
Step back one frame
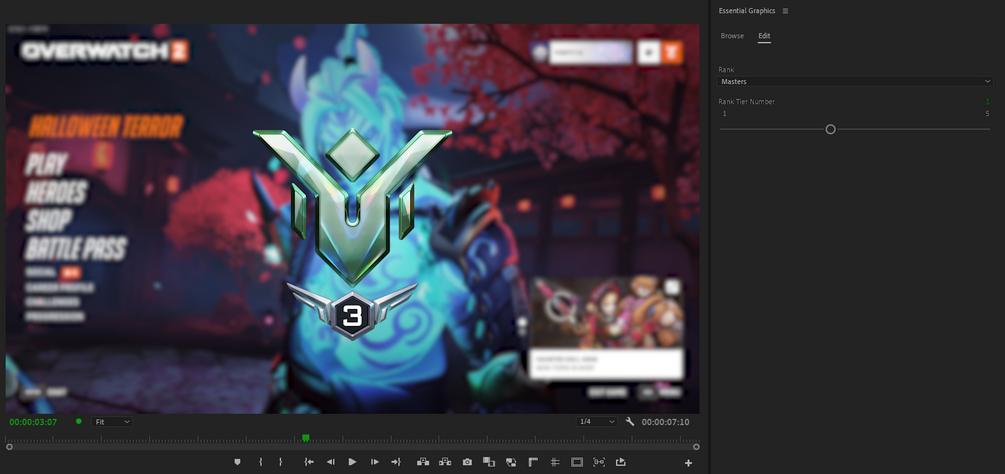(331, 462)
